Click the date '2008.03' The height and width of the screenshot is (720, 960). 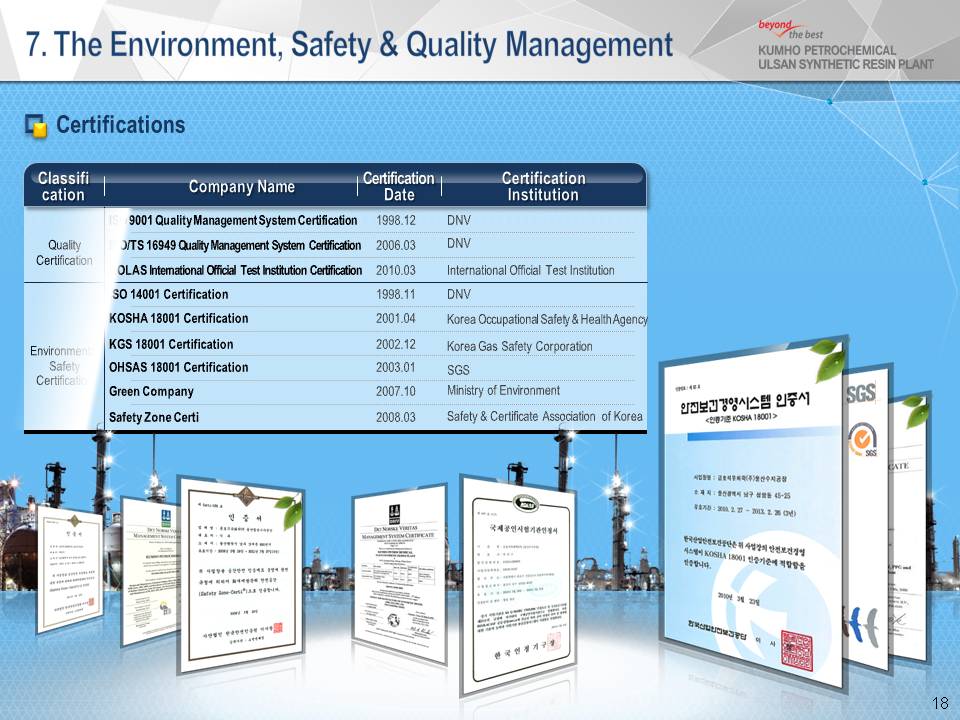coord(396,417)
